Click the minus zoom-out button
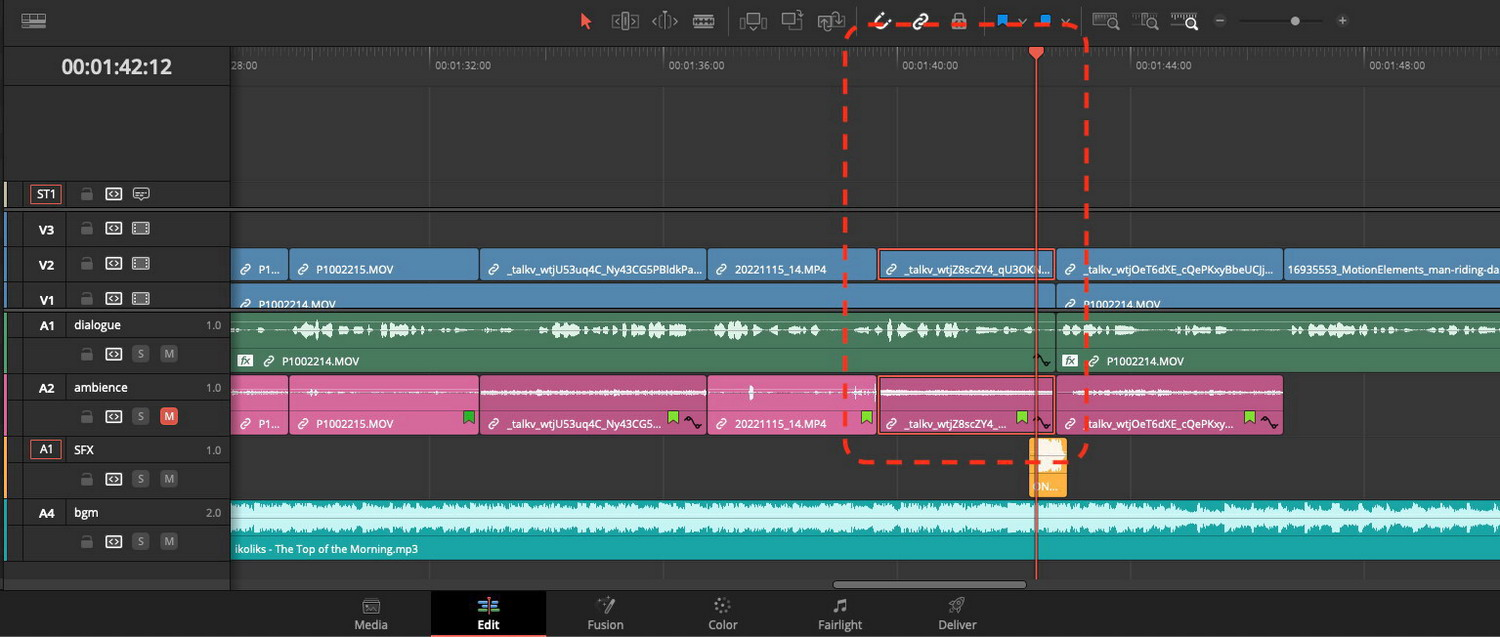 (x=1220, y=21)
